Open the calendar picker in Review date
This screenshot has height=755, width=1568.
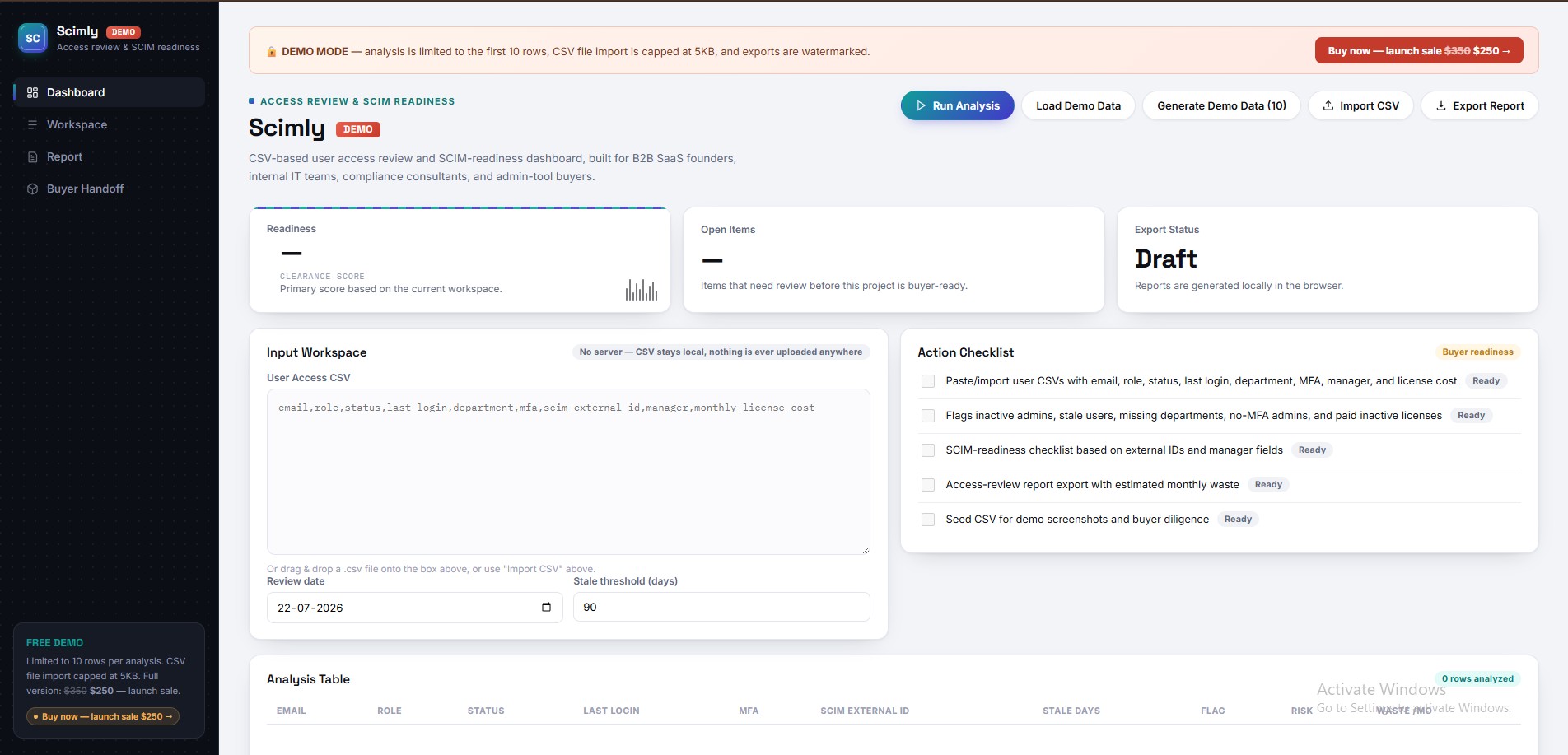pyautogui.click(x=546, y=608)
